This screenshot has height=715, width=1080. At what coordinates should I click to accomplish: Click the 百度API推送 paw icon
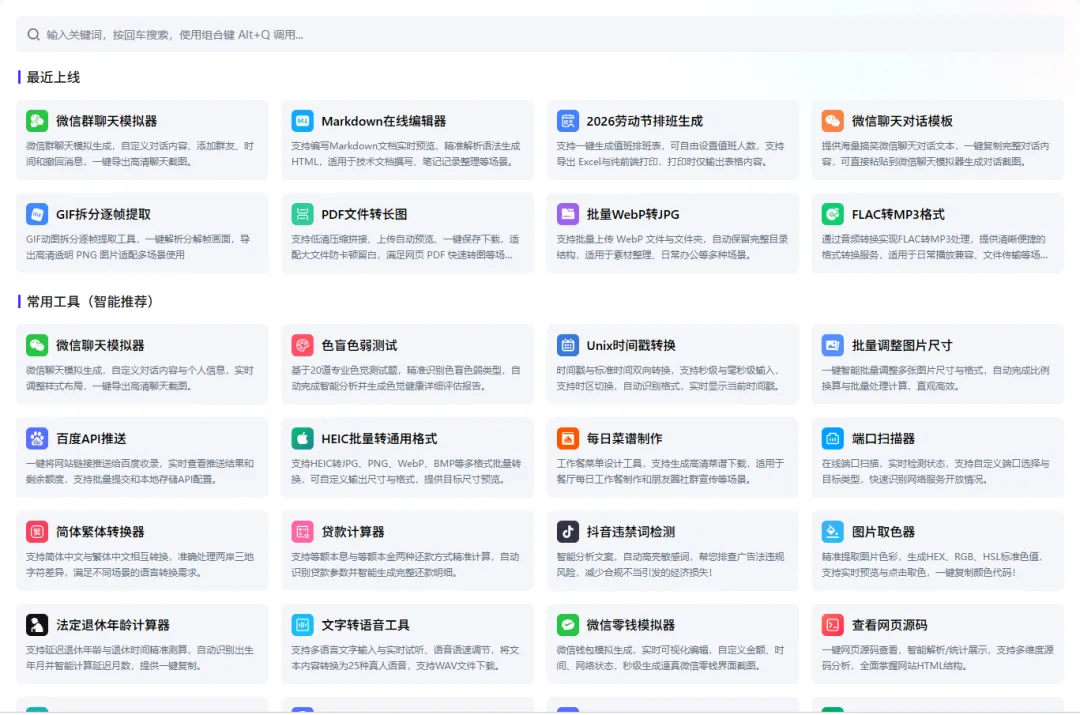coord(37,438)
